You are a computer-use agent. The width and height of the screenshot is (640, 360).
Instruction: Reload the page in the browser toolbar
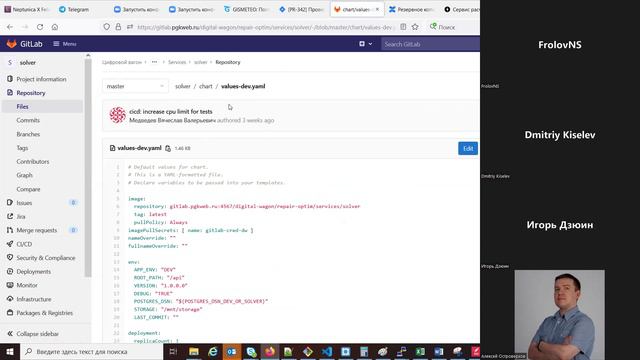pyautogui.click(x=40, y=27)
